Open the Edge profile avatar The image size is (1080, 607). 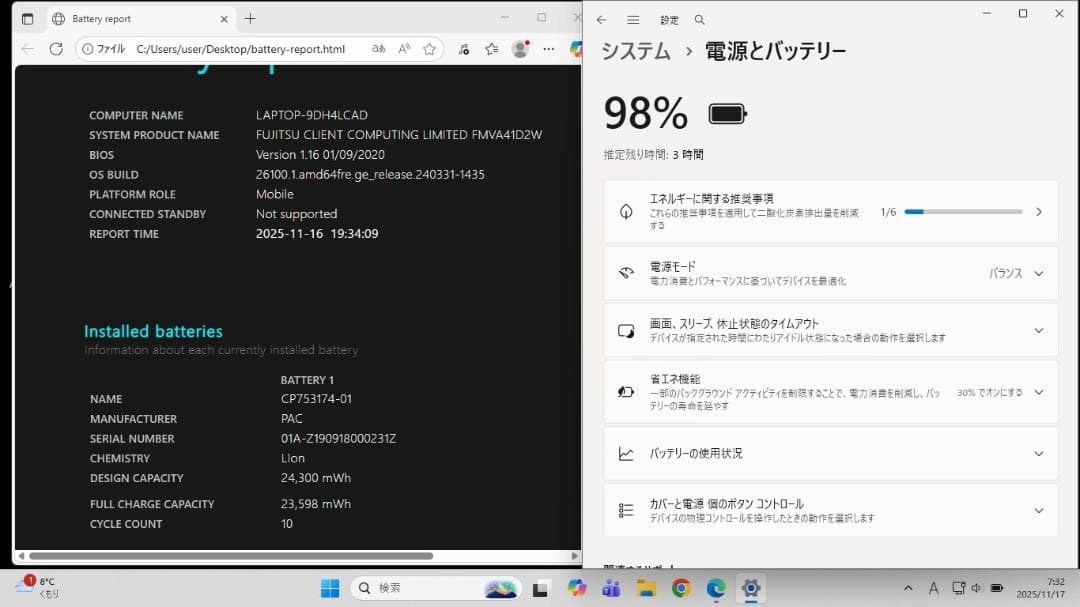click(521, 48)
